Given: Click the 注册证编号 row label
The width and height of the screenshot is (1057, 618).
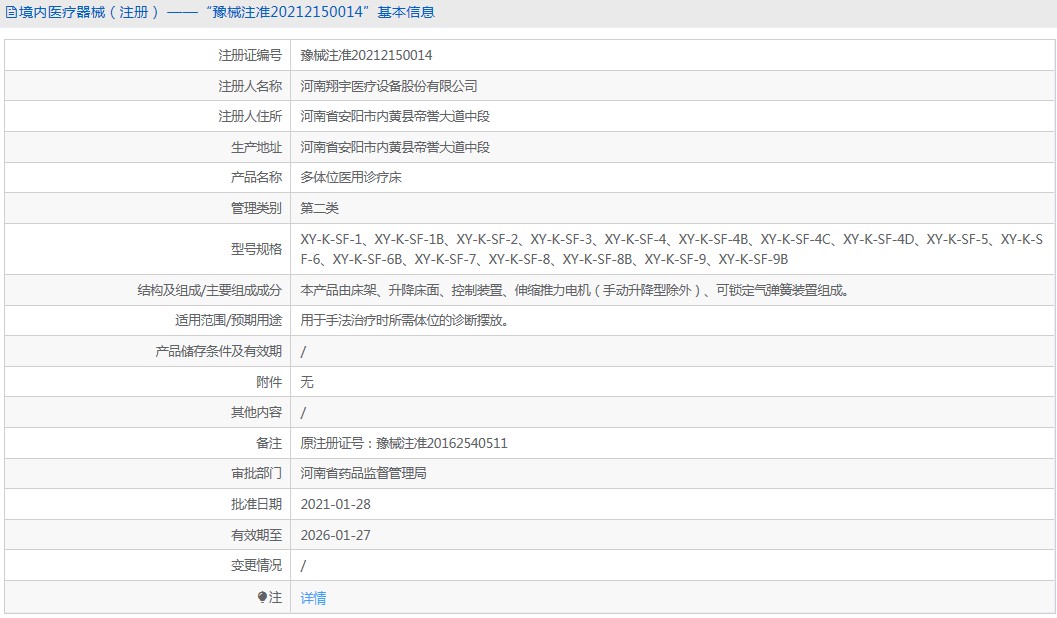Looking at the screenshot, I should pyautogui.click(x=249, y=55).
